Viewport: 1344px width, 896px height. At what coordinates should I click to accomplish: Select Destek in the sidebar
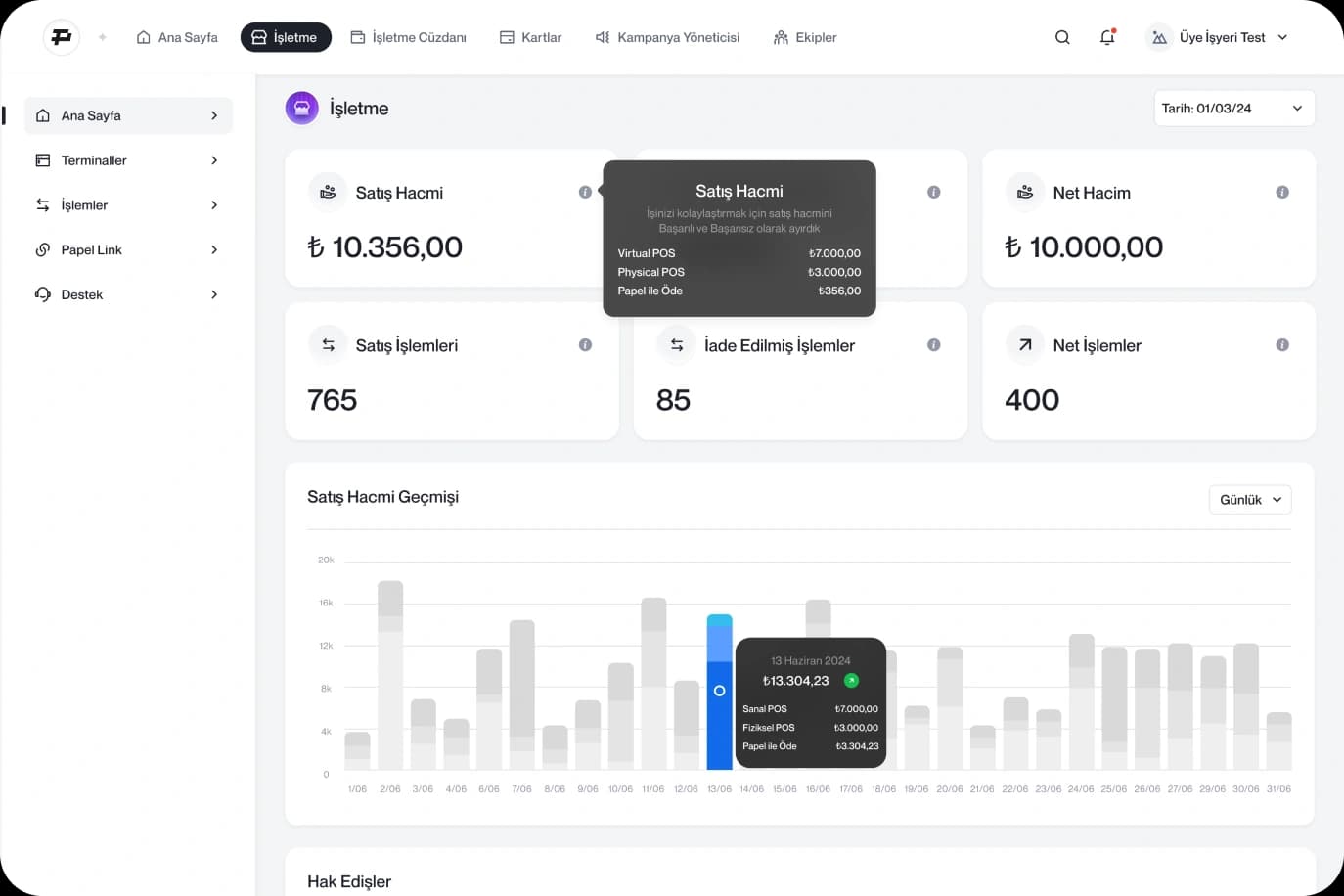128,294
